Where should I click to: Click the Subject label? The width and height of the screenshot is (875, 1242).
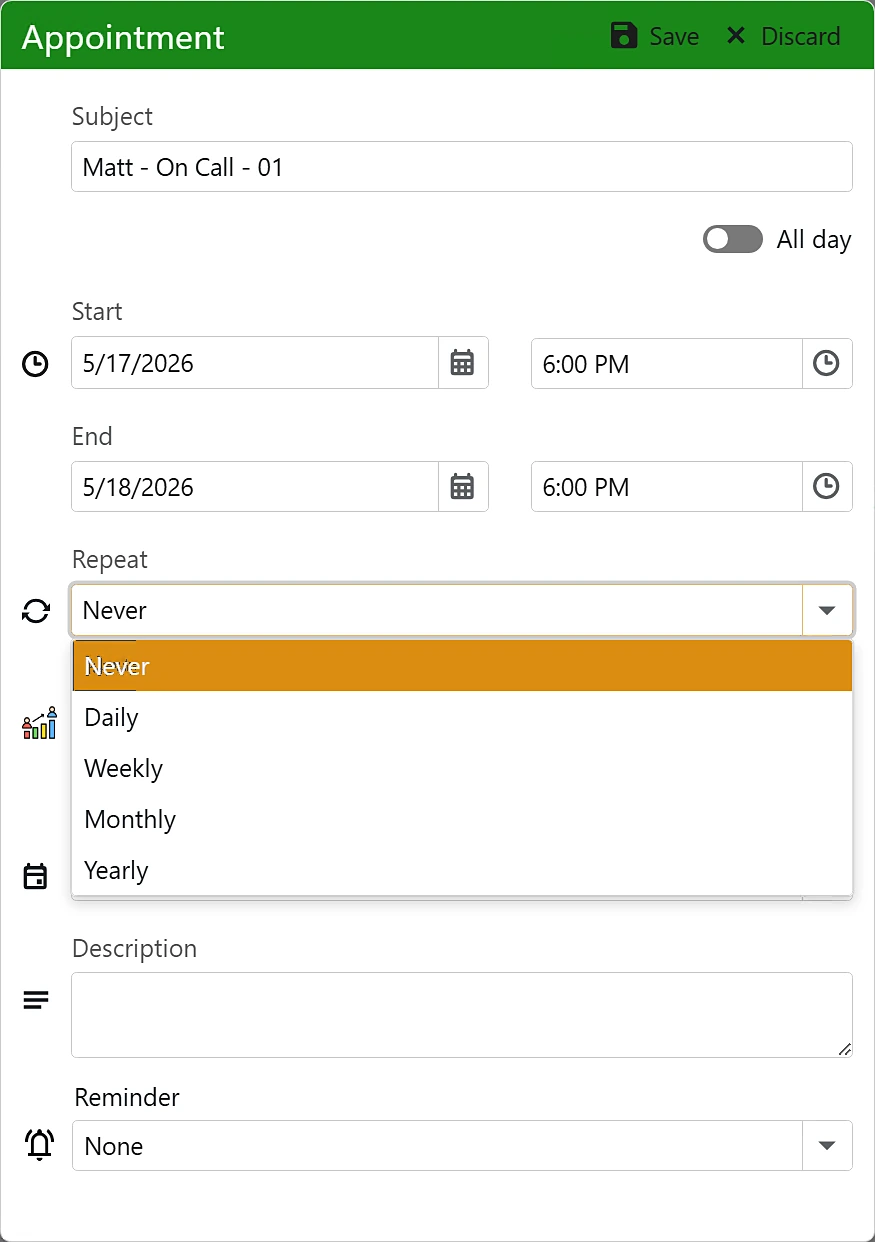click(112, 116)
